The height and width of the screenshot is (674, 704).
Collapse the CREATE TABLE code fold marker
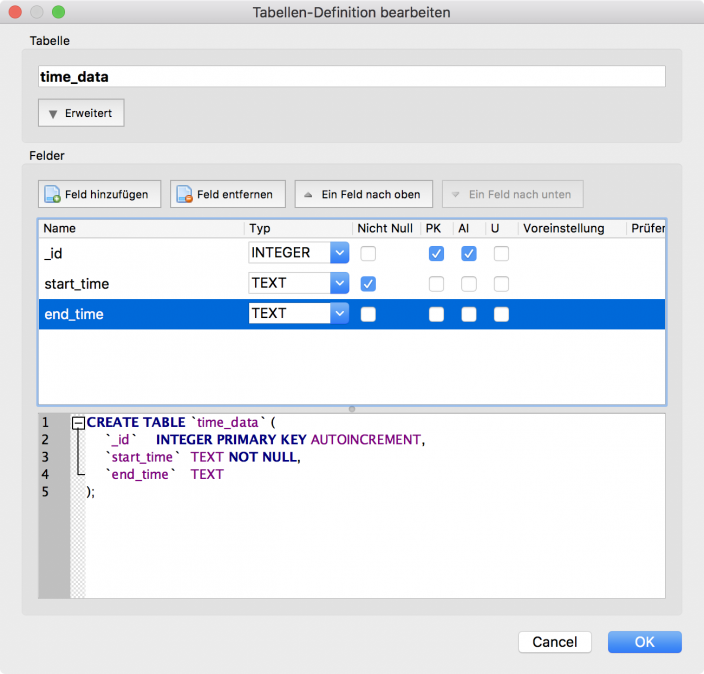(78, 423)
